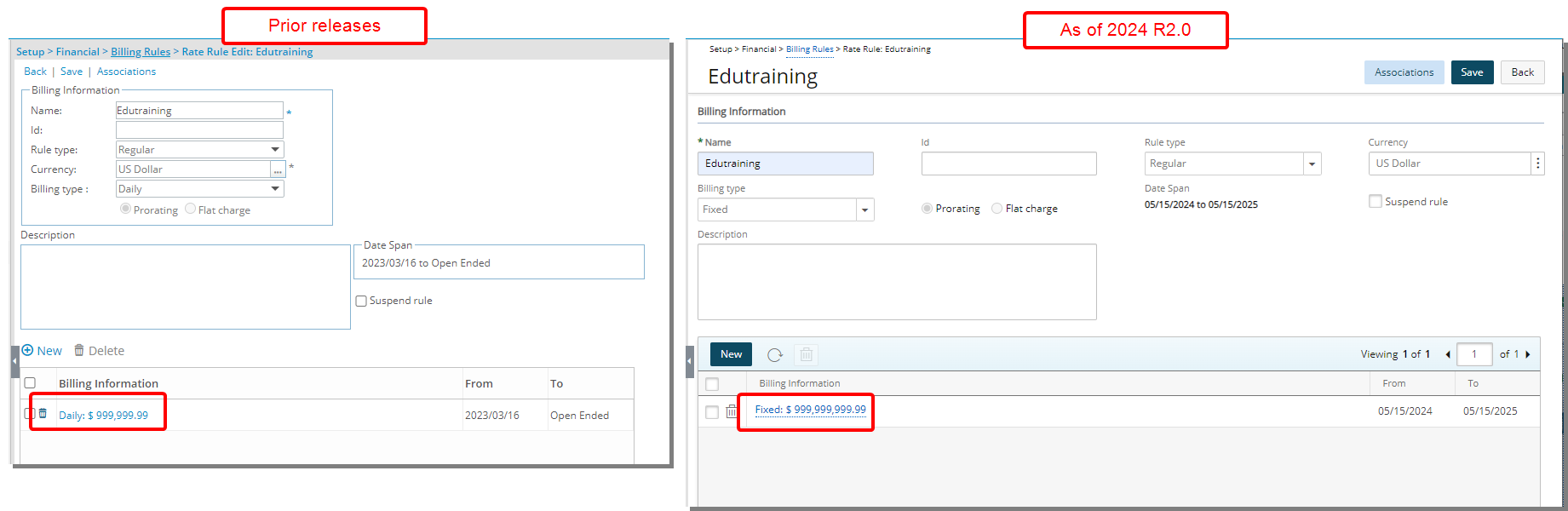The width and height of the screenshot is (1568, 511).
Task: Select Prorating radio in 2024 R2.0 form
Action: coord(927,208)
